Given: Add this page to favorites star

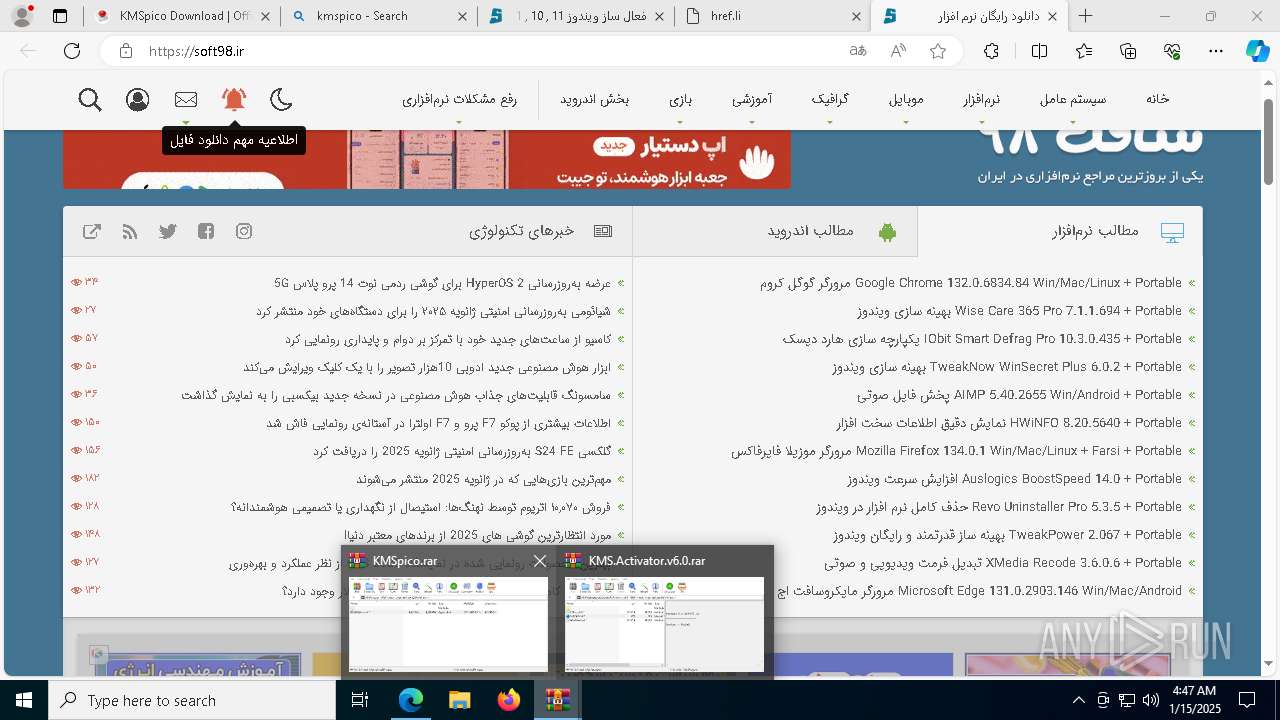Looking at the screenshot, I should coord(938,51).
